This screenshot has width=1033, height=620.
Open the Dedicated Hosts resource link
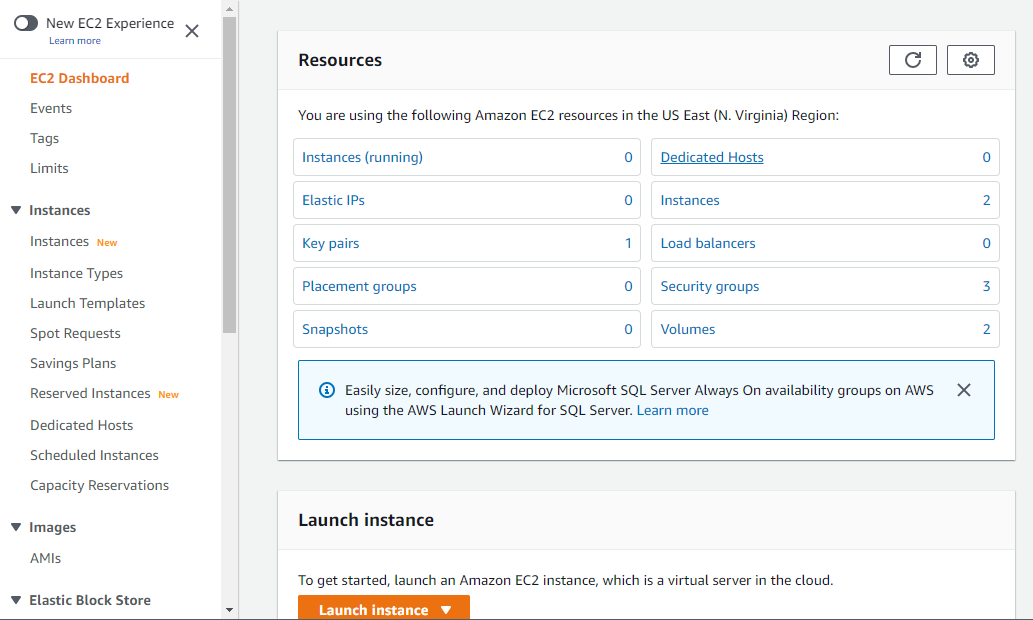tap(712, 157)
